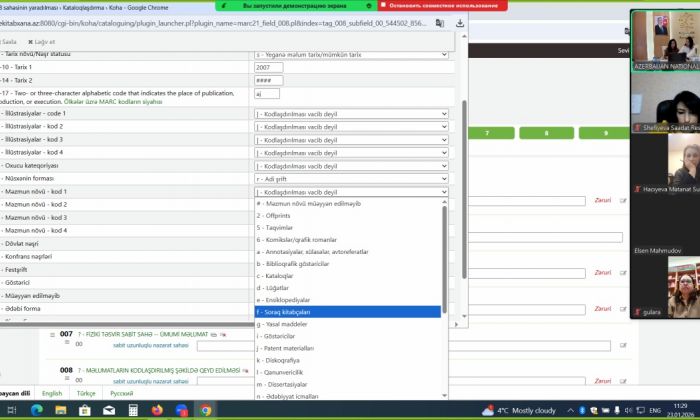Viewport: 700px width, 420px height.
Task: Switch interface language to English
Action: tap(51, 393)
